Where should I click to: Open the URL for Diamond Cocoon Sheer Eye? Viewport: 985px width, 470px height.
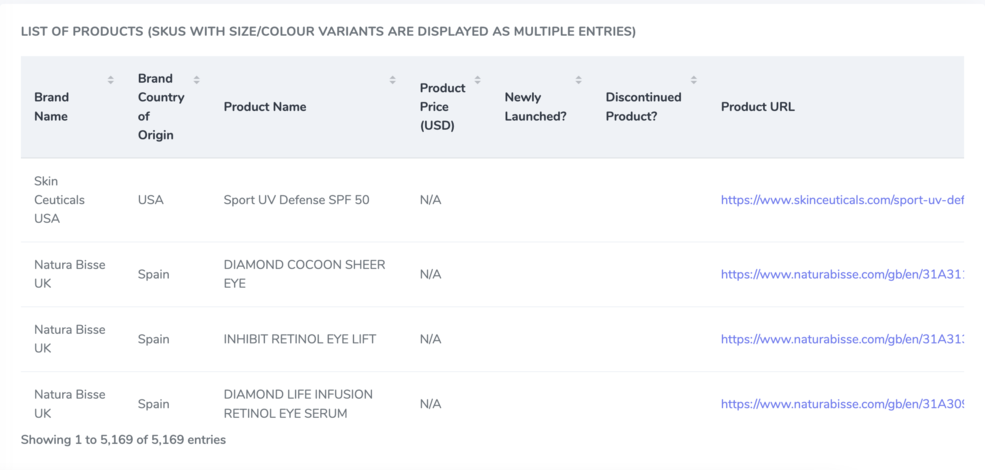coord(841,274)
